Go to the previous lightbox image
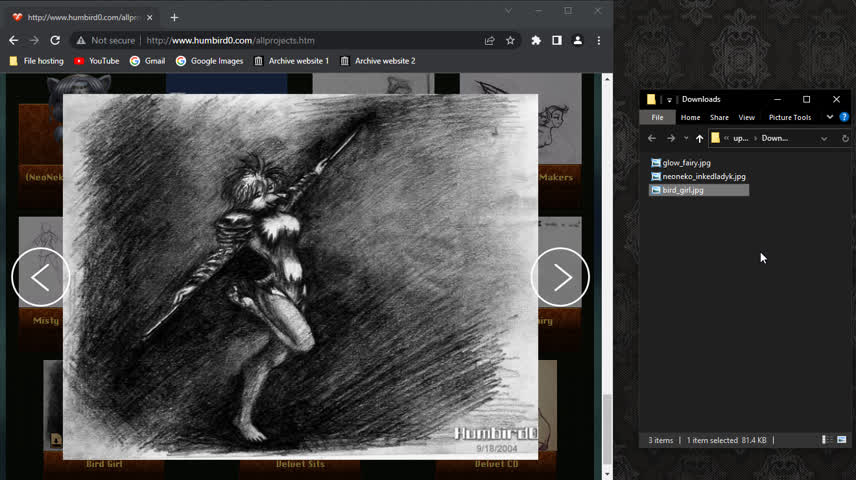856x480 pixels. pos(40,277)
